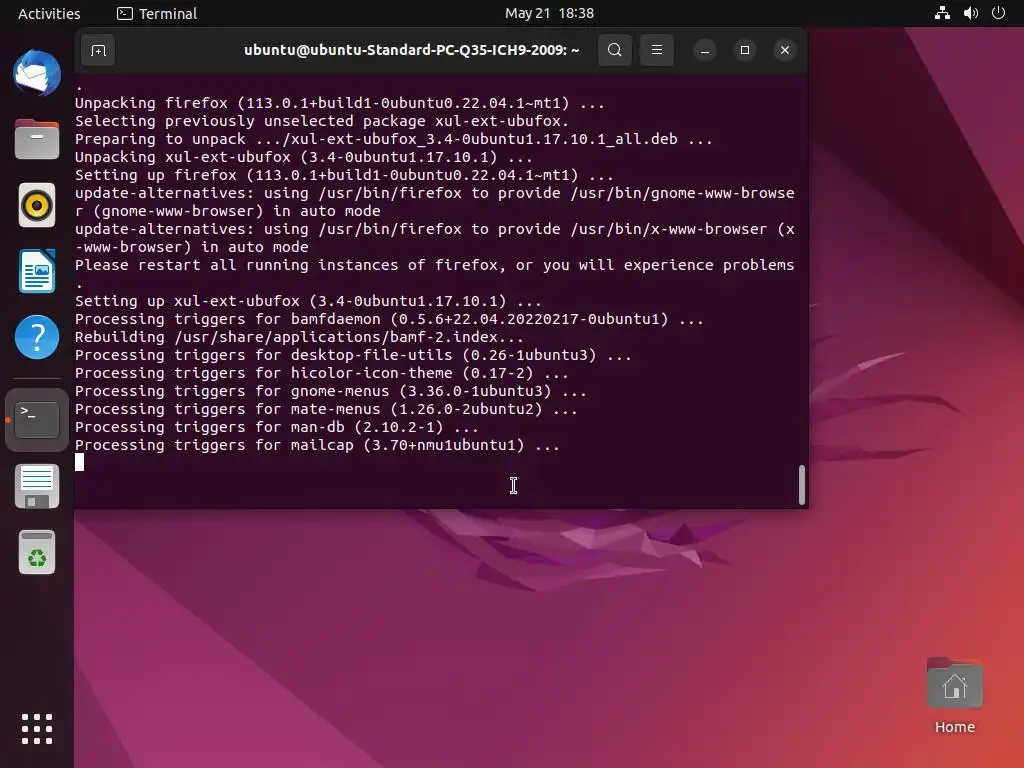Click the "Setting up firefox" line
Screen dimensions: 1024x768
click(x=344, y=175)
